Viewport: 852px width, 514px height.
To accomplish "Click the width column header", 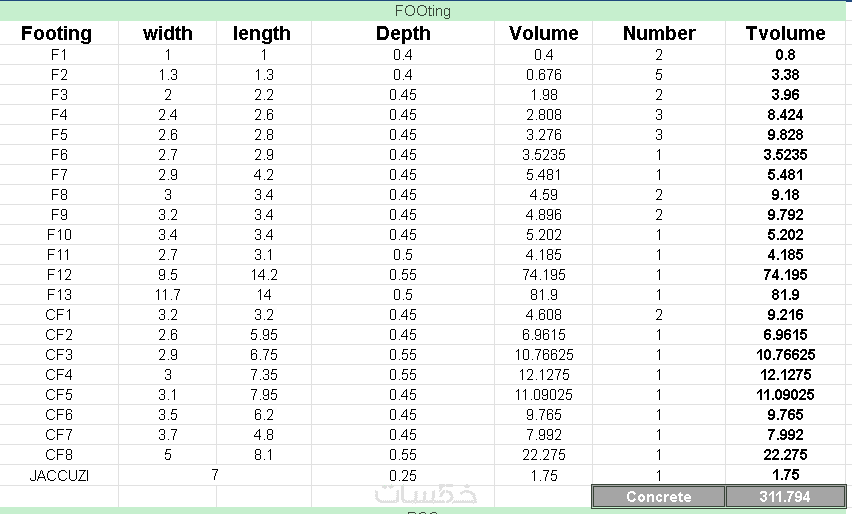I will coord(168,33).
